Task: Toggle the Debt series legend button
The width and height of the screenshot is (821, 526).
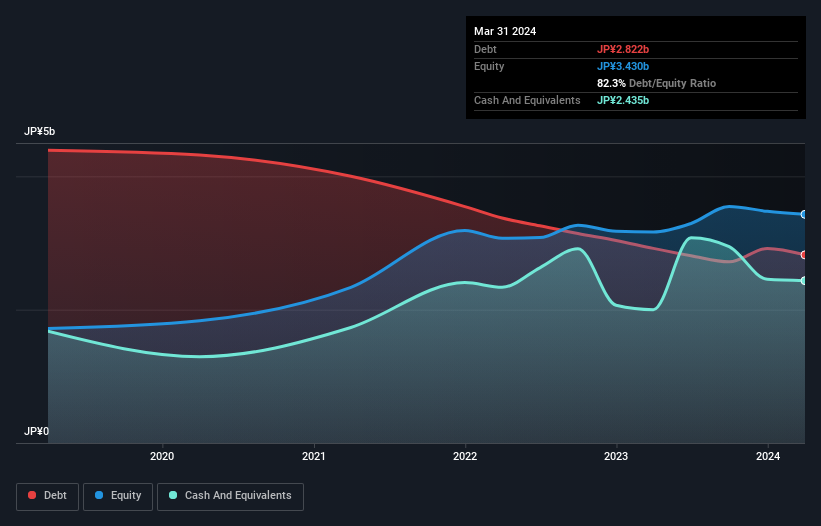Action: click(48, 496)
